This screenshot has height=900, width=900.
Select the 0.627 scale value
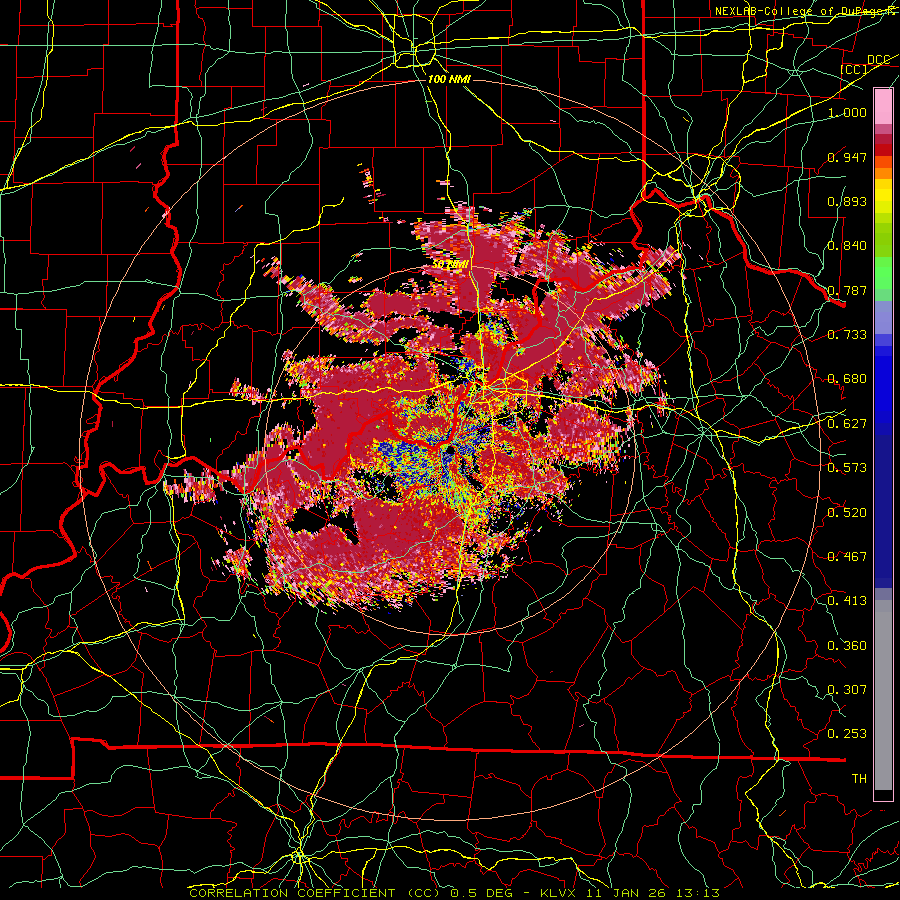pyautogui.click(x=847, y=424)
